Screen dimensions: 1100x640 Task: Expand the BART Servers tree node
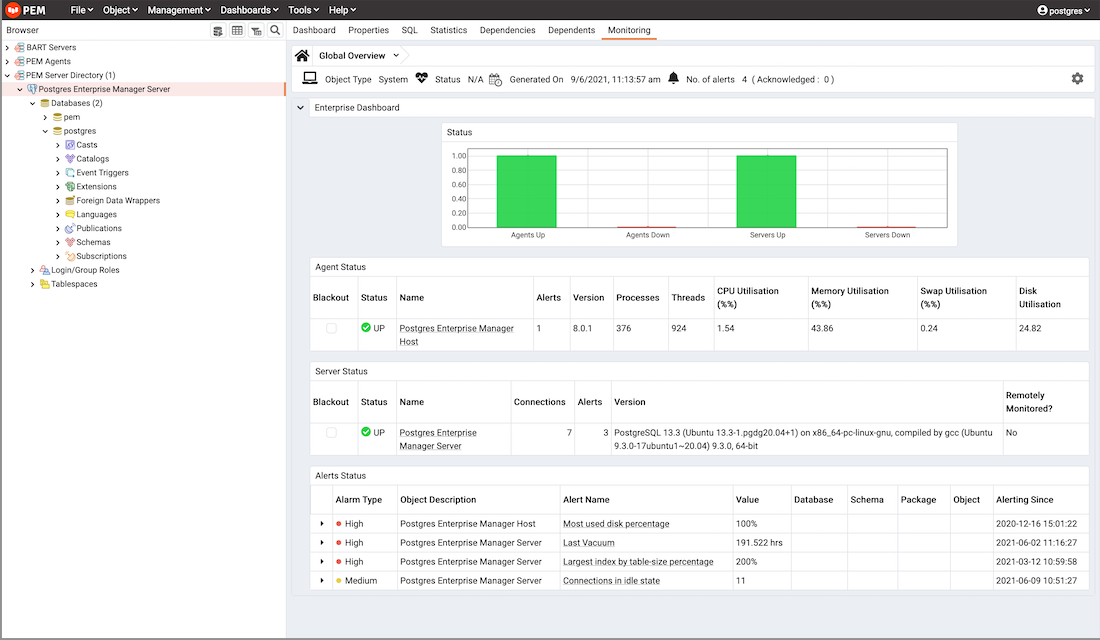pos(8,48)
